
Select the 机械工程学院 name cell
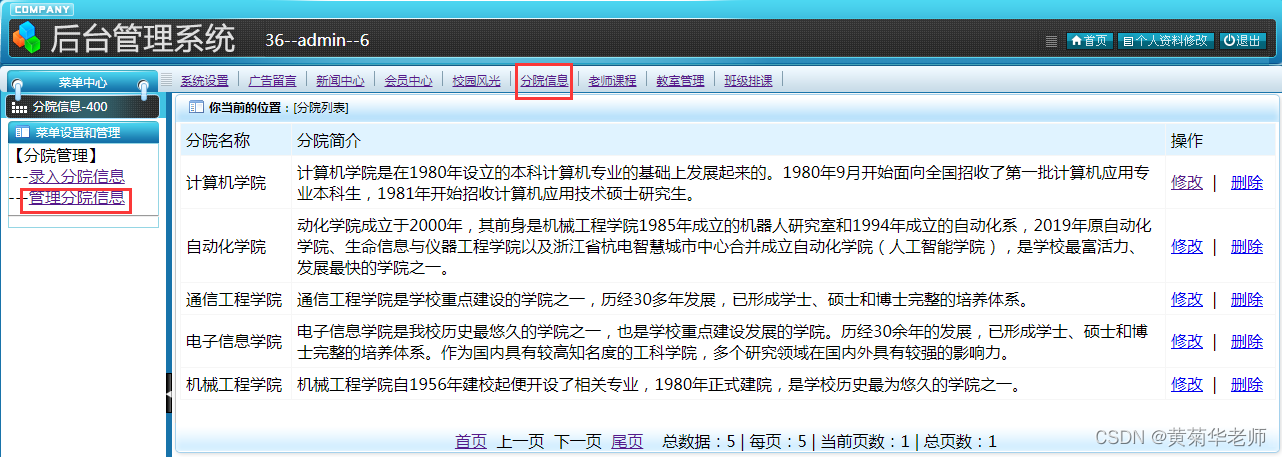[235, 384]
